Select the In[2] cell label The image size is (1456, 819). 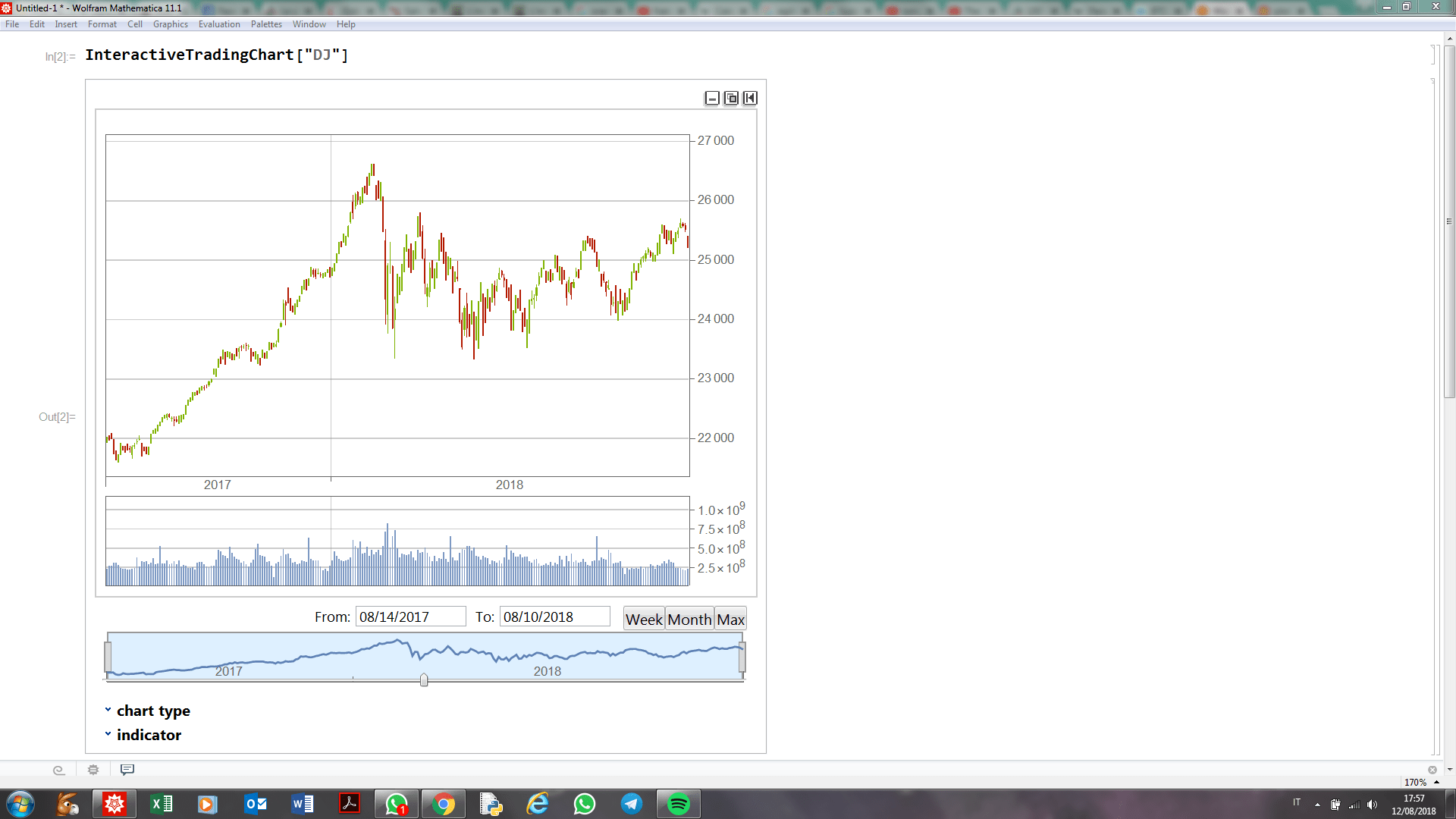click(60, 57)
